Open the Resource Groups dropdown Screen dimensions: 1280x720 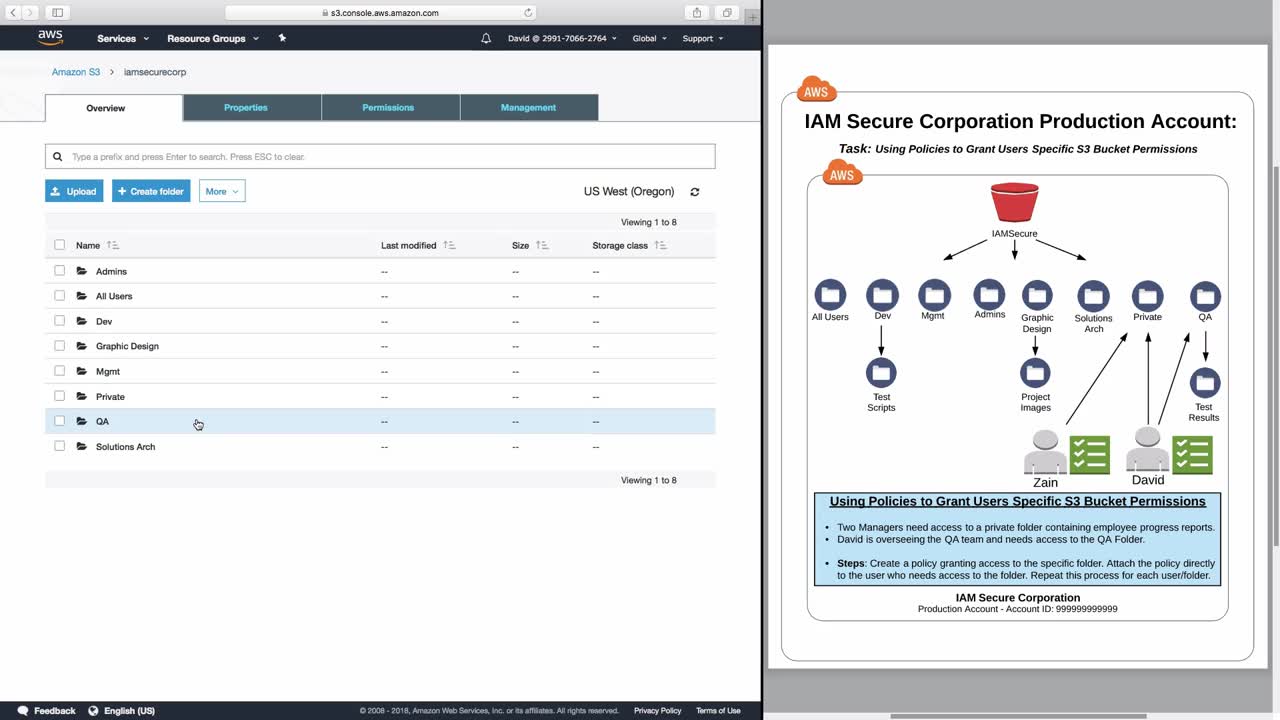point(213,38)
